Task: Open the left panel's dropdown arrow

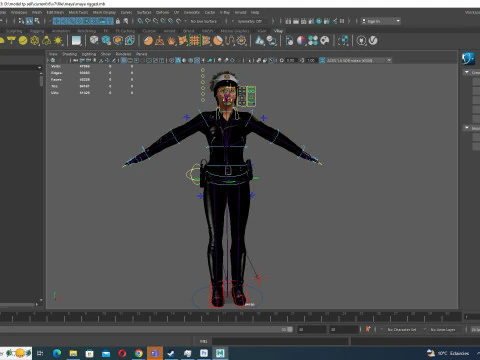Action: pos(40,67)
